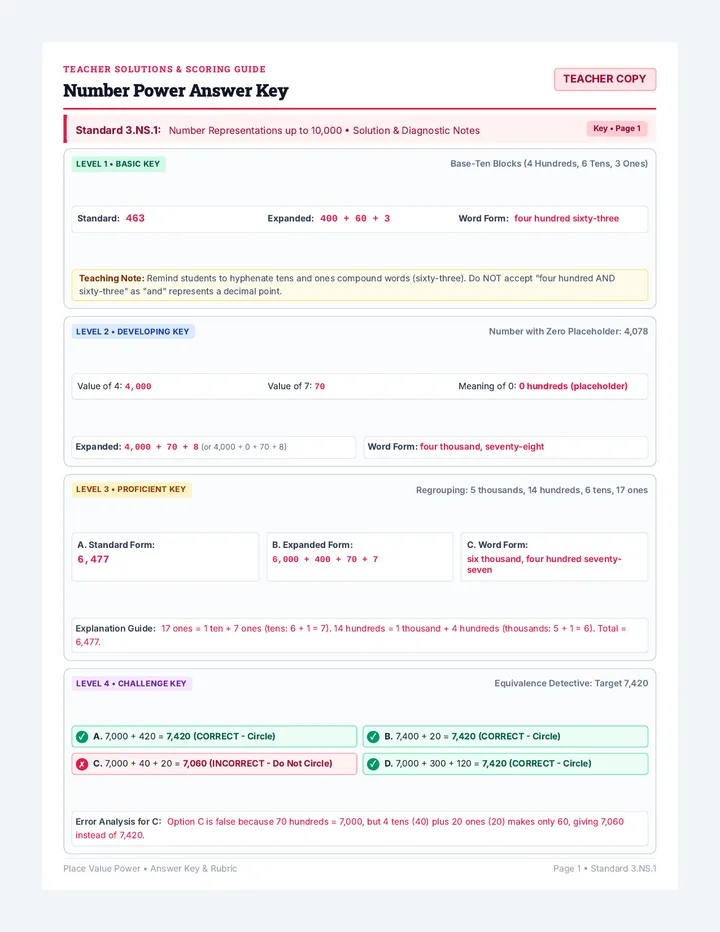Click the Explanation Guide box
Screen dimensions: 720x932
[360, 635]
